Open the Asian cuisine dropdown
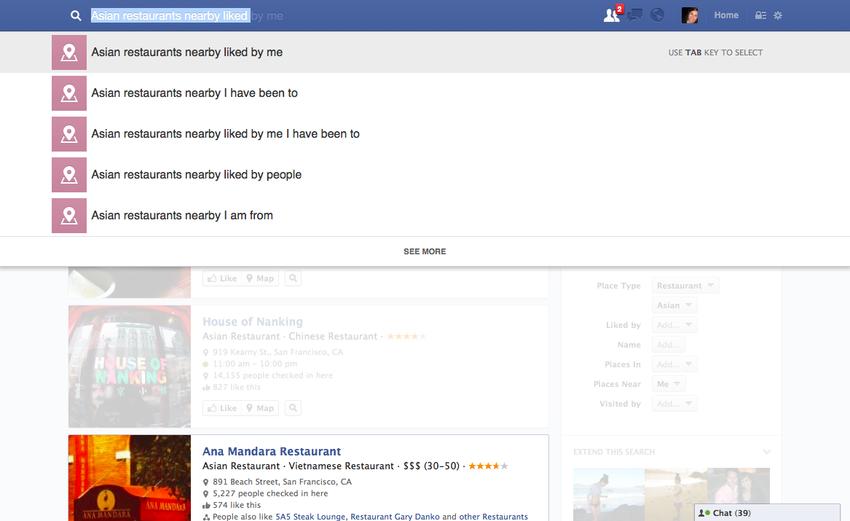 click(x=674, y=305)
